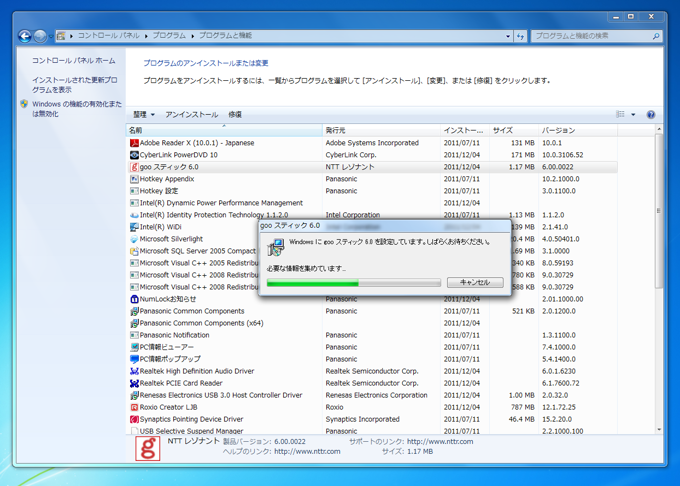The width and height of the screenshot is (680, 486).
Task: Sort by the バージョン column header
Action: (578, 130)
